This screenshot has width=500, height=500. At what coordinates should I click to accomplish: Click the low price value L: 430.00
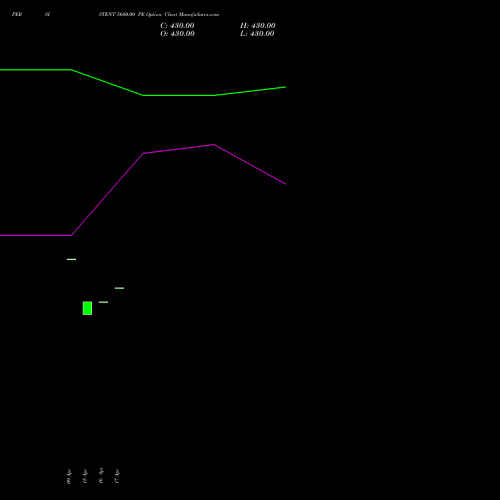(x=257, y=34)
